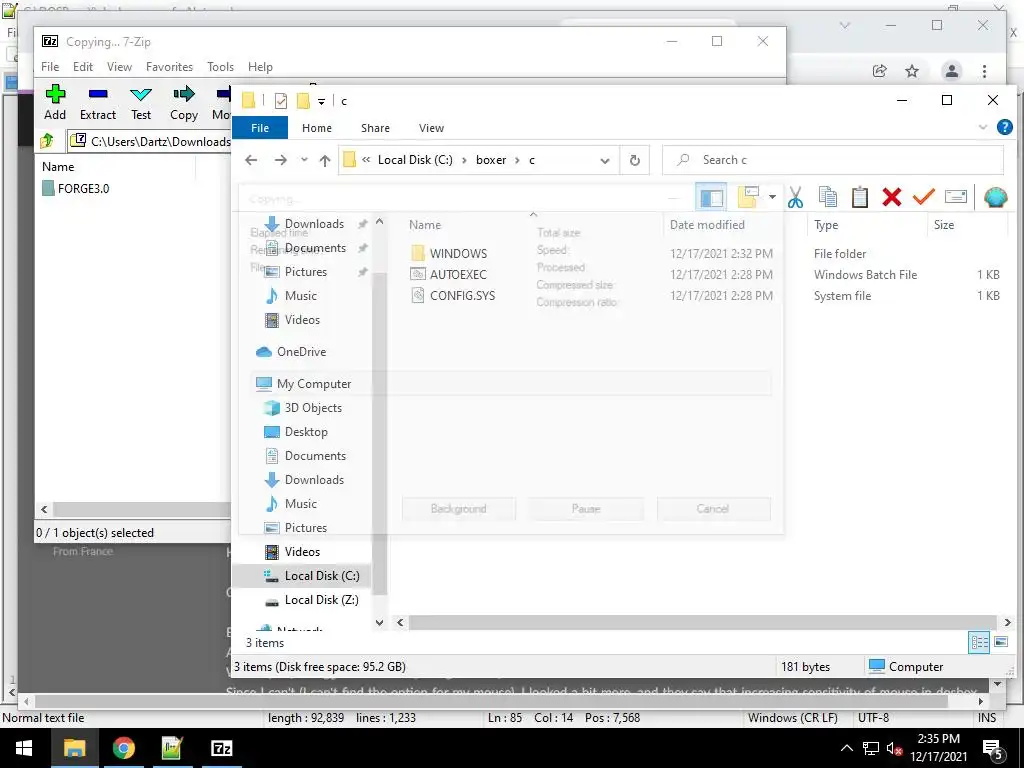Toggle the preview pane icon in Explorer toolbar
Image resolution: width=1024 pixels, height=768 pixels.
point(711,197)
